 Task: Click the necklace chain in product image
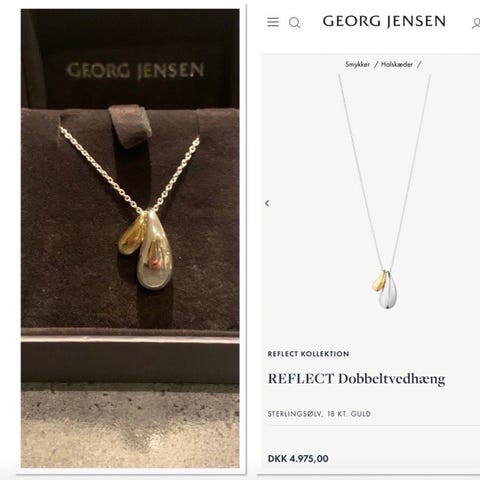pyautogui.click(x=384, y=173)
